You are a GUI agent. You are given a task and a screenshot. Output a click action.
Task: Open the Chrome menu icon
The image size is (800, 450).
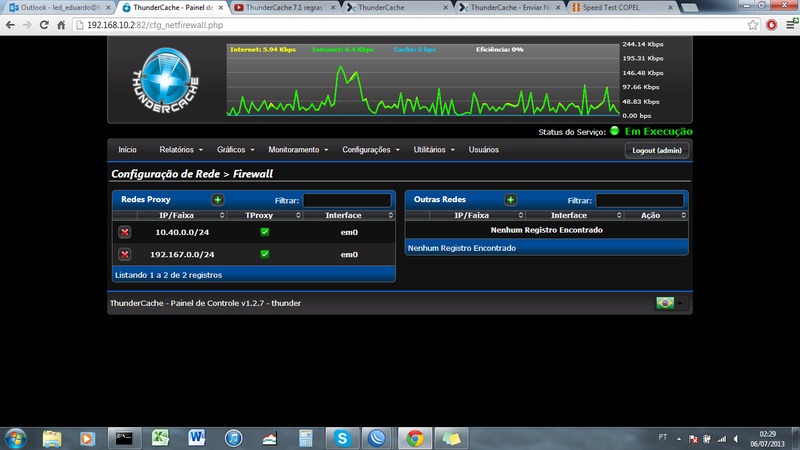tap(791, 24)
